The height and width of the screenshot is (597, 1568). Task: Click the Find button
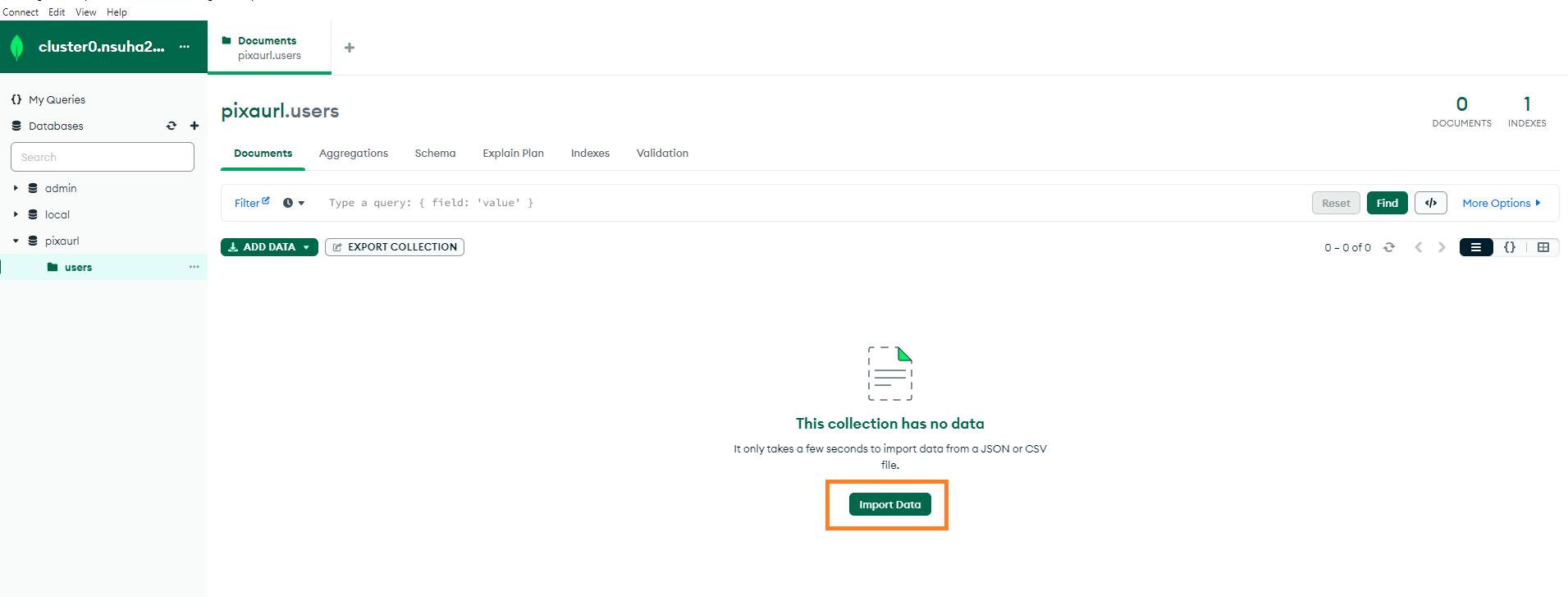click(1387, 203)
